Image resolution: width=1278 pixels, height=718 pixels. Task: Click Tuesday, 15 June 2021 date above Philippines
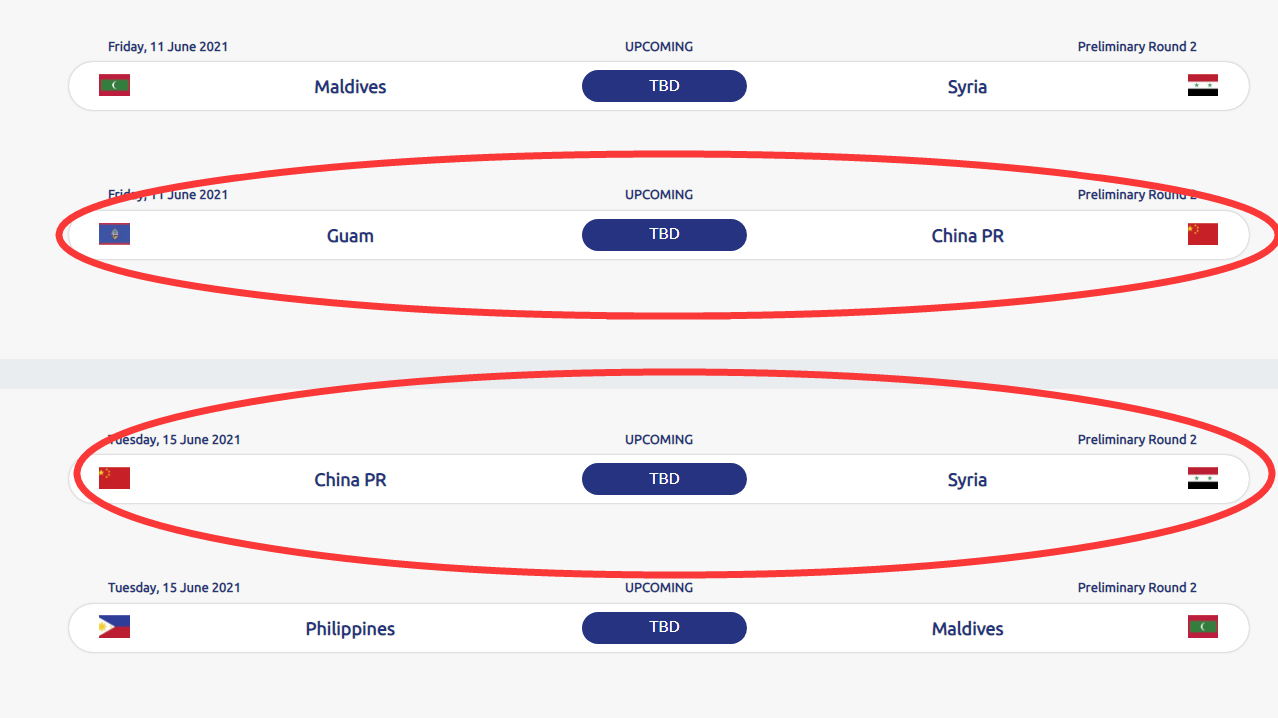click(x=174, y=588)
